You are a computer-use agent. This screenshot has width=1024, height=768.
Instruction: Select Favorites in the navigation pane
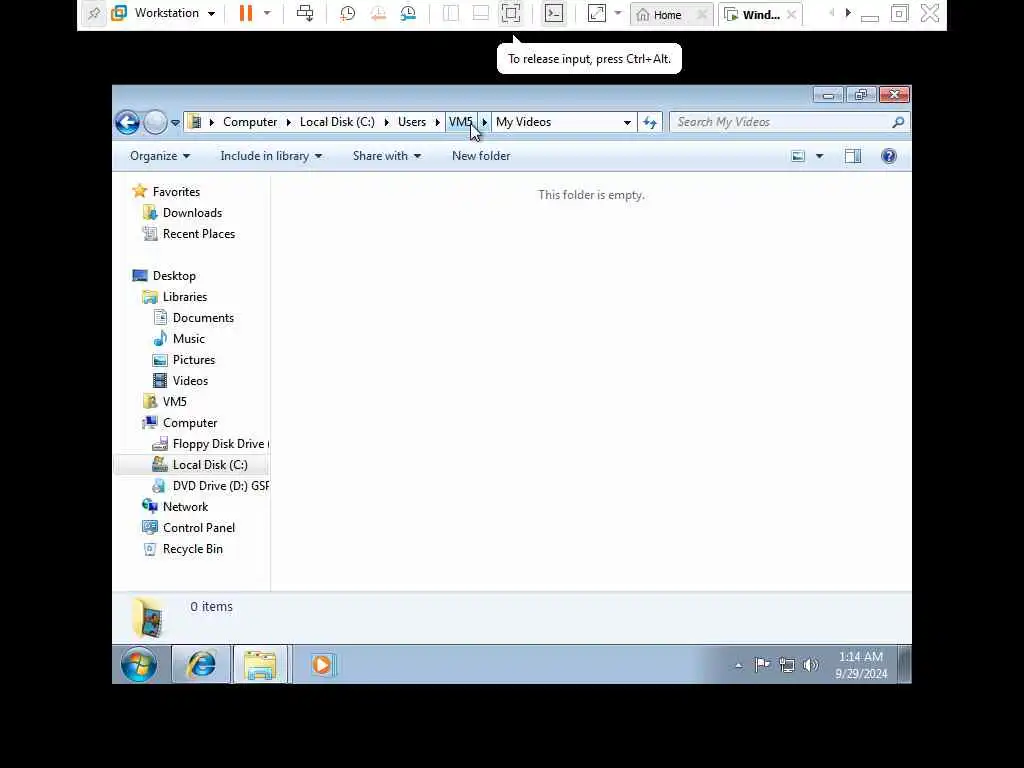pos(176,192)
